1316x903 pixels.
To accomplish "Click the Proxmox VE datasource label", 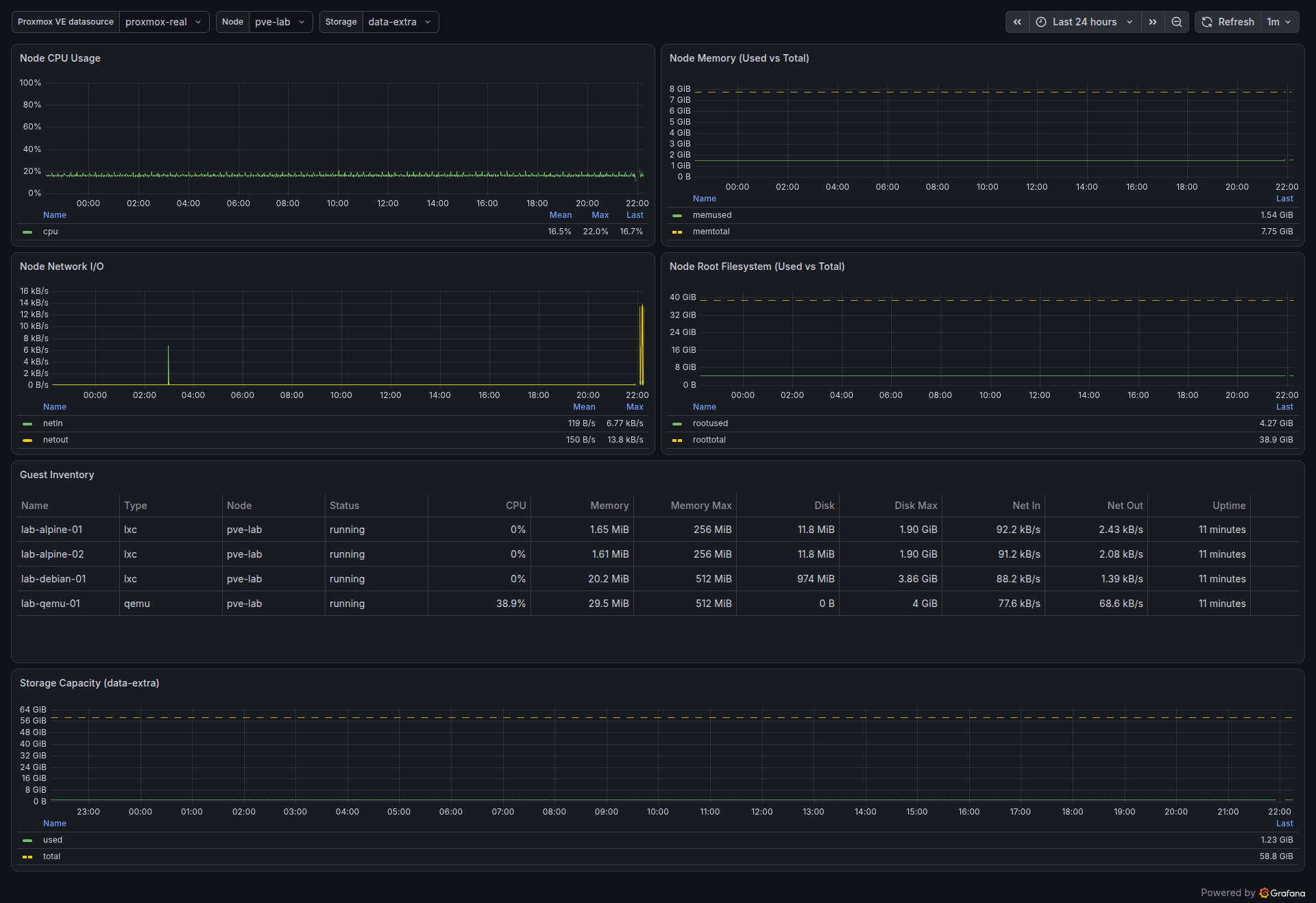I will 66,22.
